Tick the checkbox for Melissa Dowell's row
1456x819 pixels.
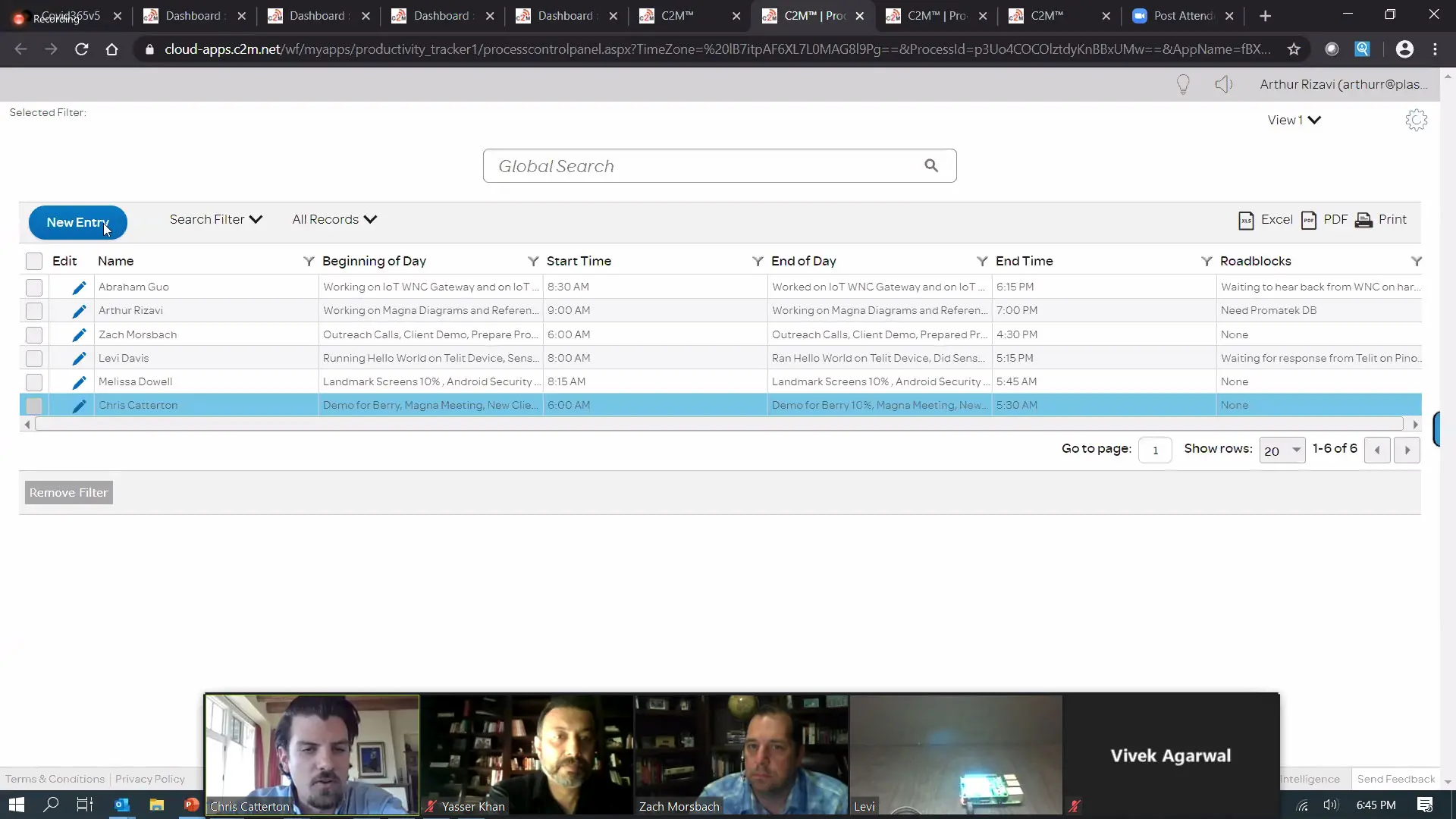pyautogui.click(x=34, y=382)
